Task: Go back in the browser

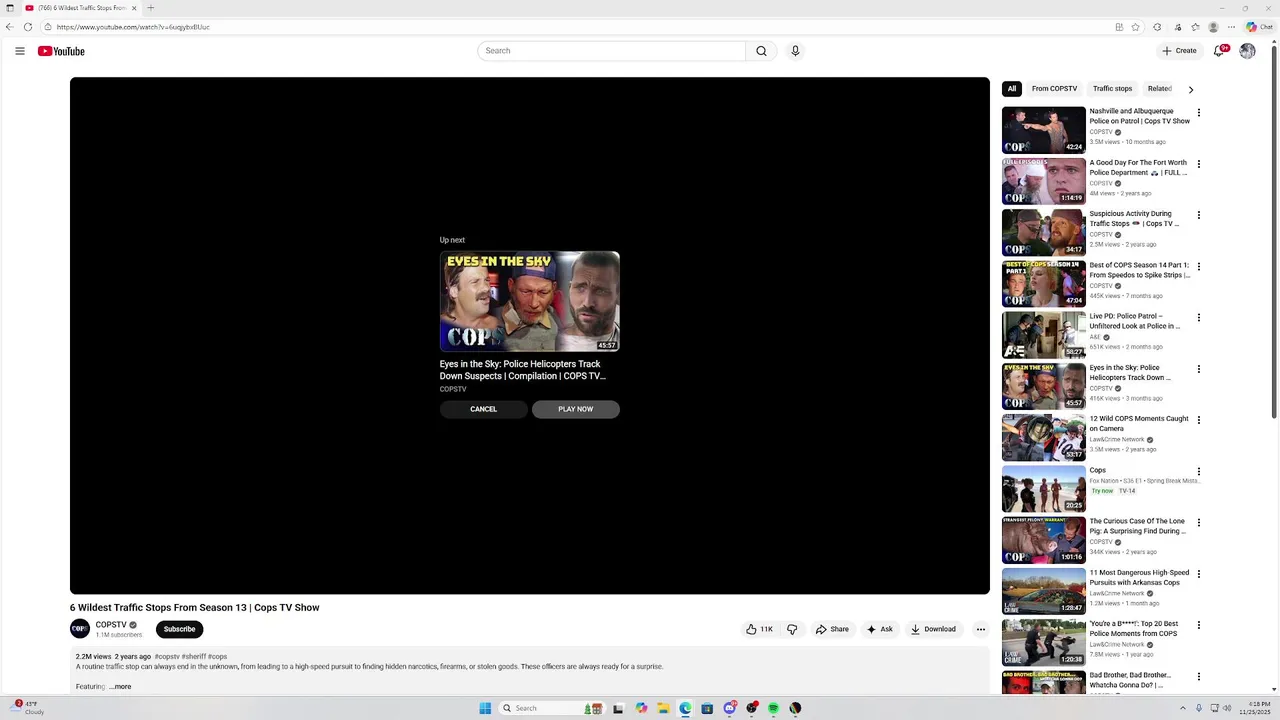Action: [9, 27]
